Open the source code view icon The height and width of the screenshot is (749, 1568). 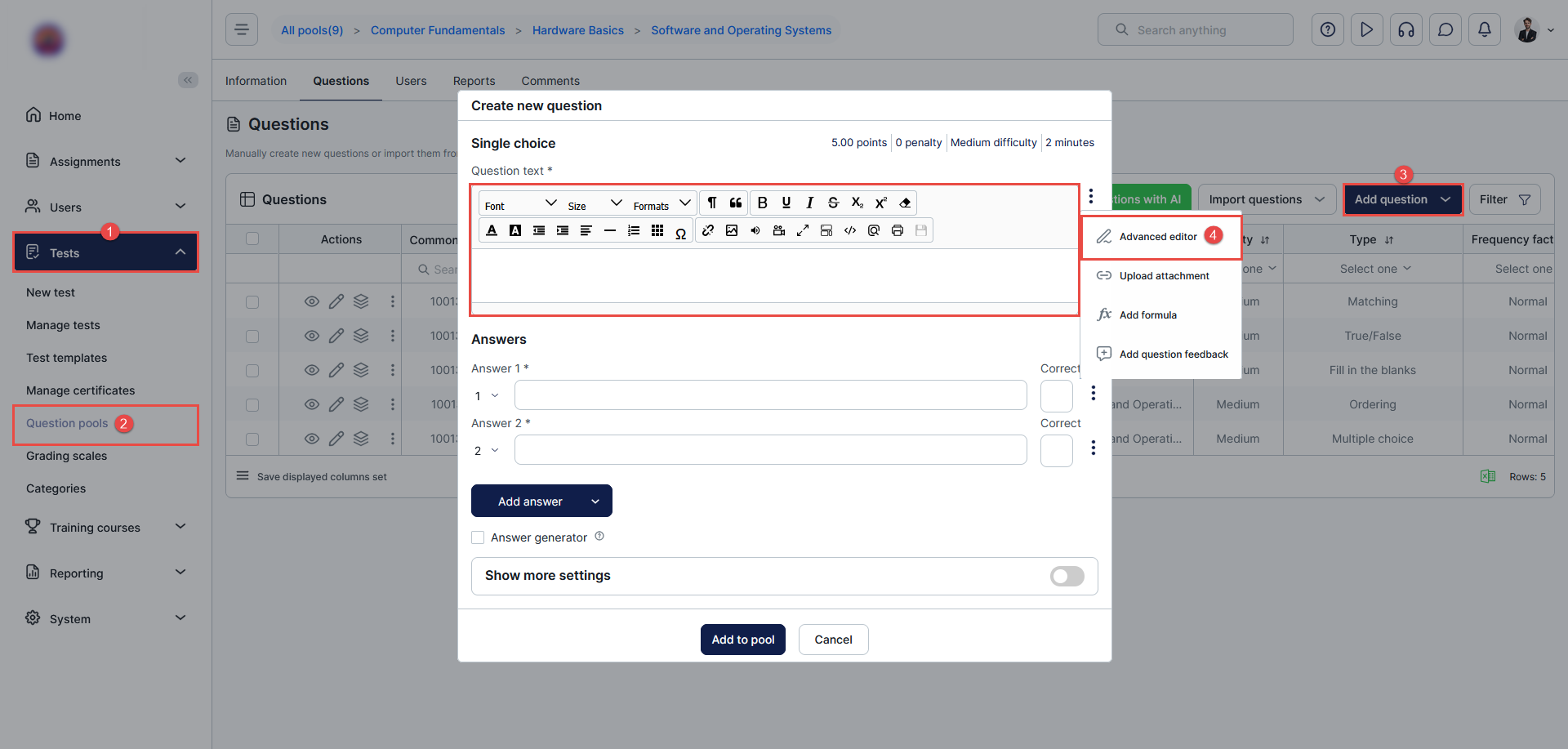point(850,231)
